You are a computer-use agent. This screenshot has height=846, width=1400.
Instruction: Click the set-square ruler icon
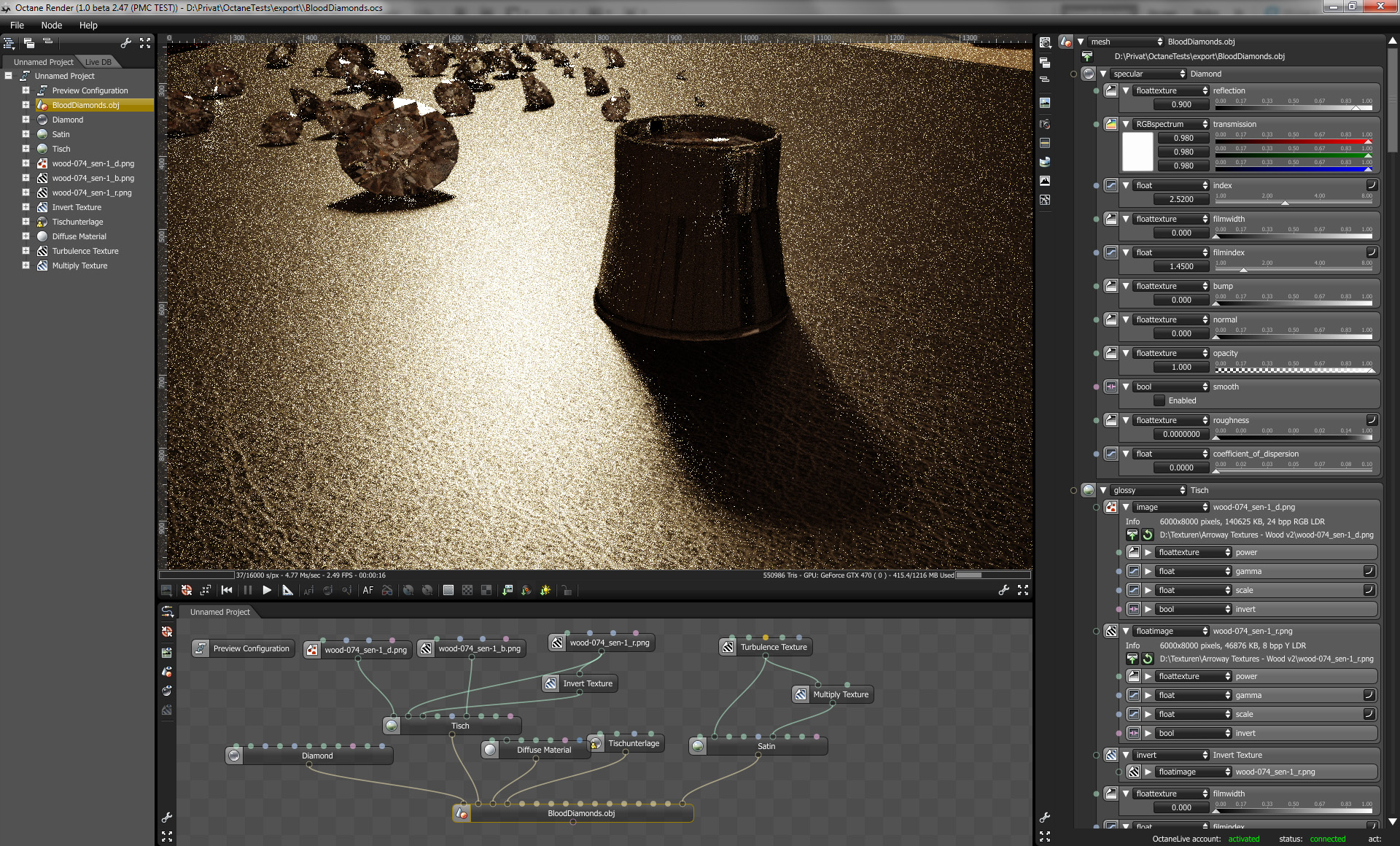click(287, 590)
